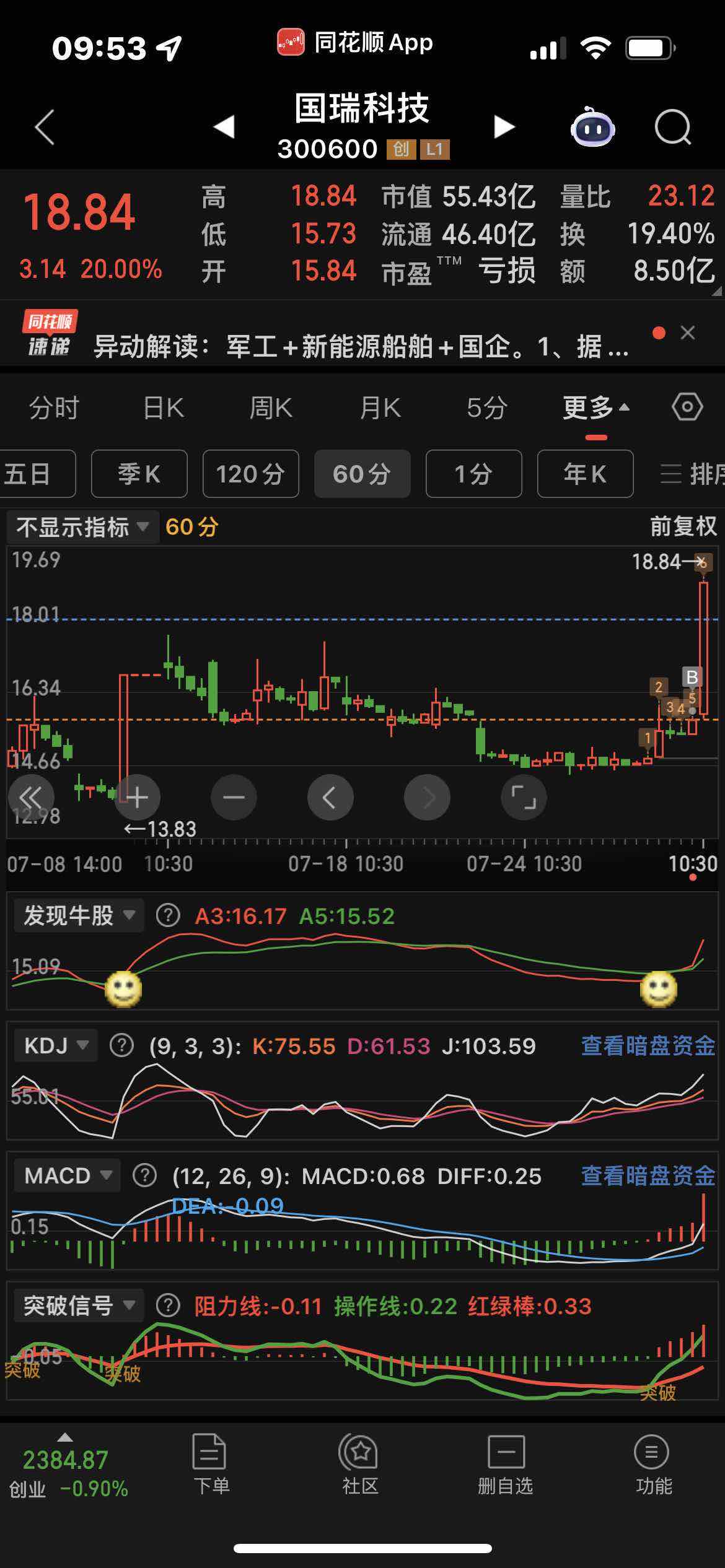The width and height of the screenshot is (725, 1568).
Task: Select the 60分 period option
Action: point(362,474)
